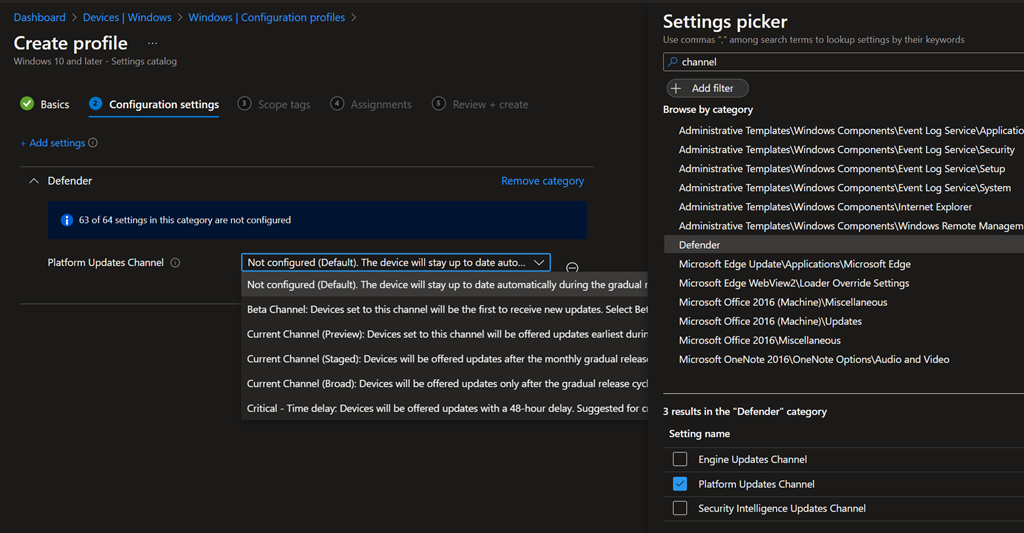Click the Remove category link
The width and height of the screenshot is (1024, 533).
542,181
